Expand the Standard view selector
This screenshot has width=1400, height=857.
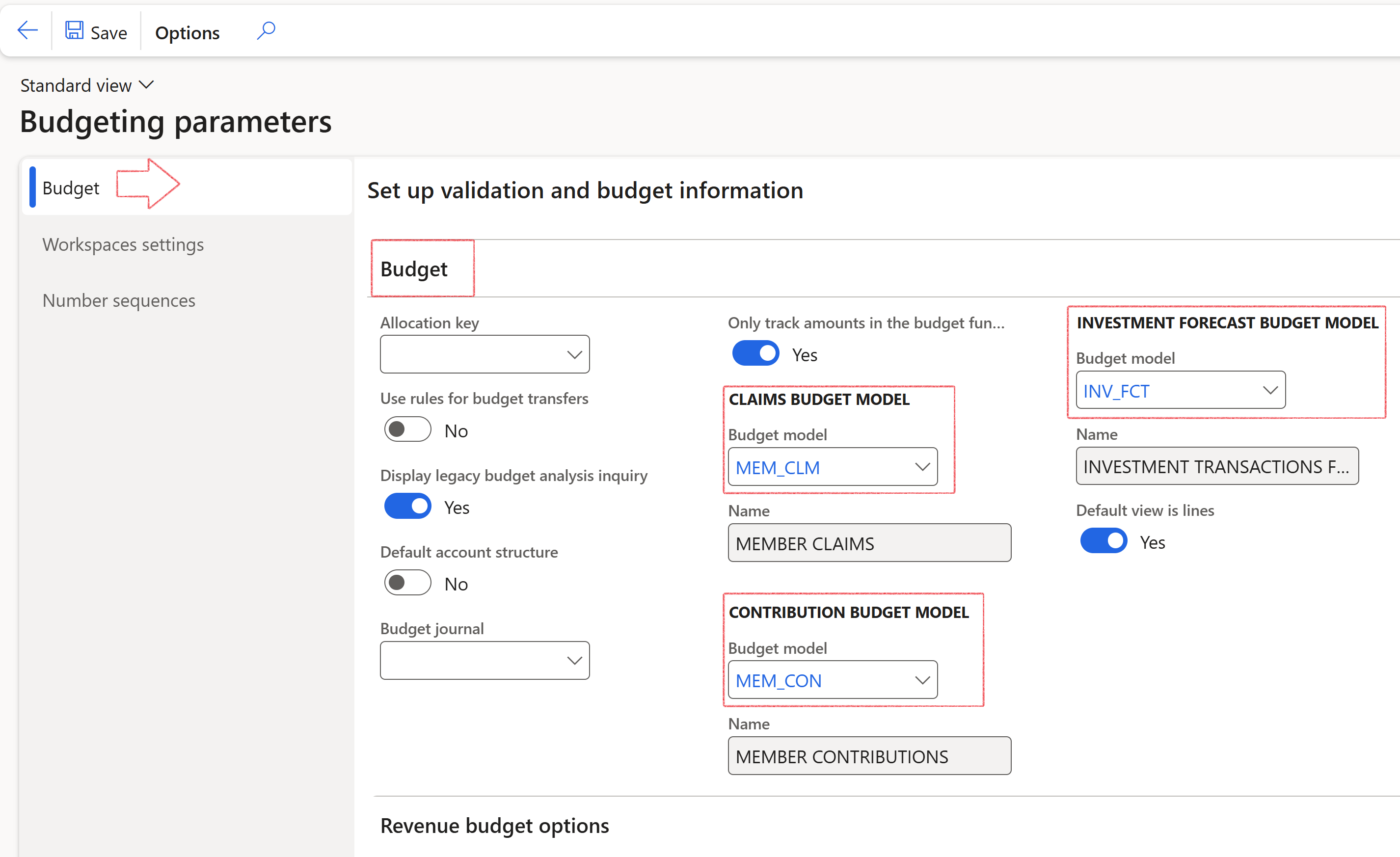pos(87,85)
